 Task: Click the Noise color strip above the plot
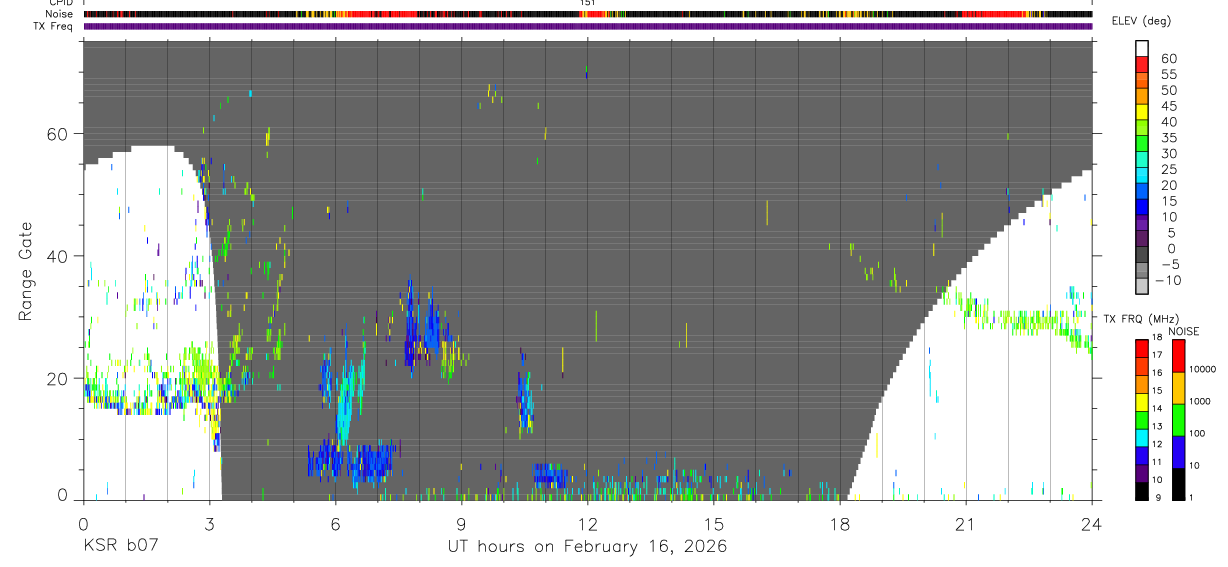pos(587,14)
